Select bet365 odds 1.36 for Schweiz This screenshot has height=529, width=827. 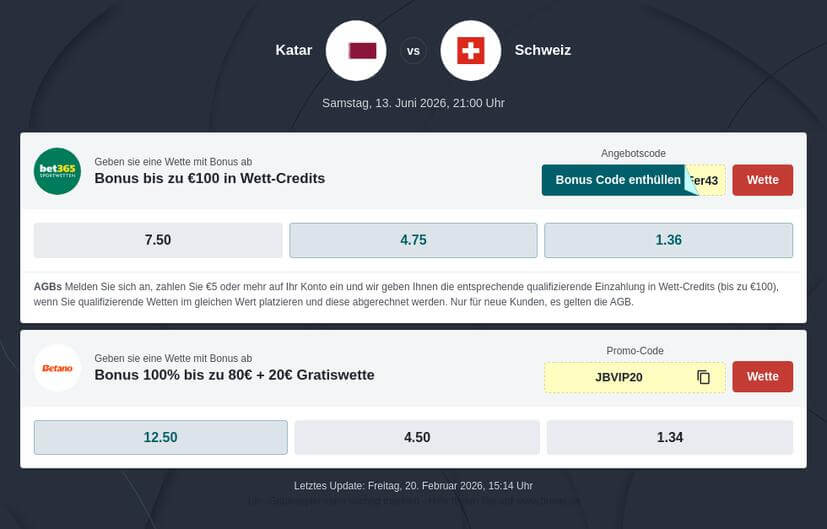click(x=668, y=240)
